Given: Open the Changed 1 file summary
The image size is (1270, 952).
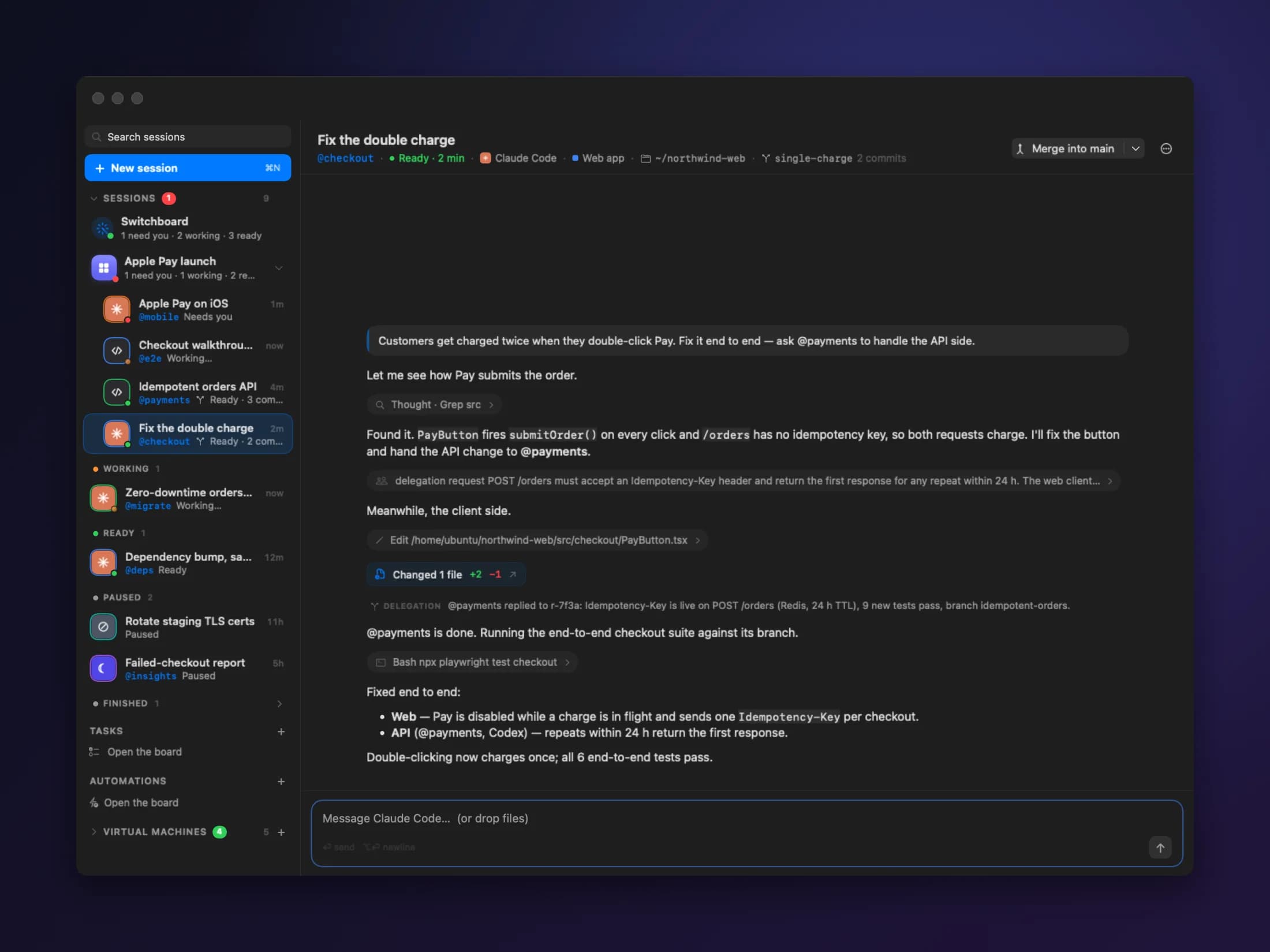Looking at the screenshot, I should 446,574.
